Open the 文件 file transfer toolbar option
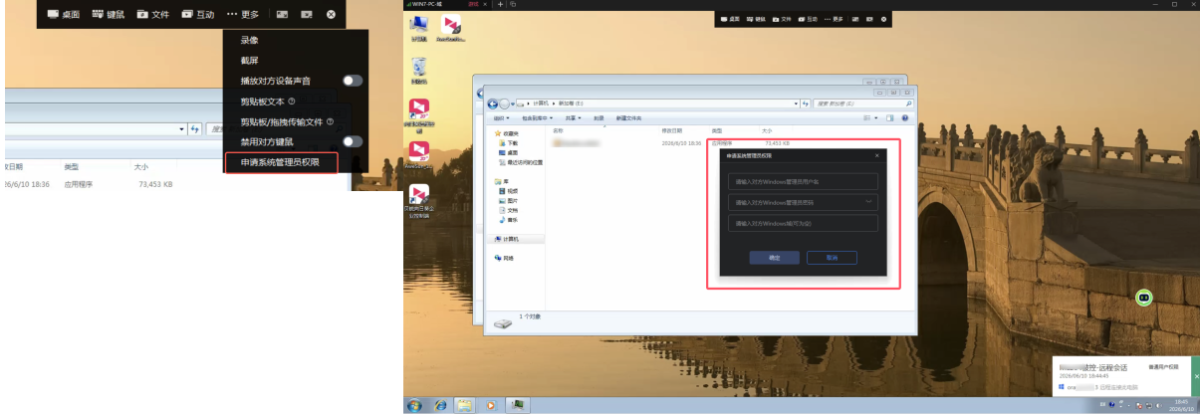The height and width of the screenshot is (414, 1200). coord(153,15)
